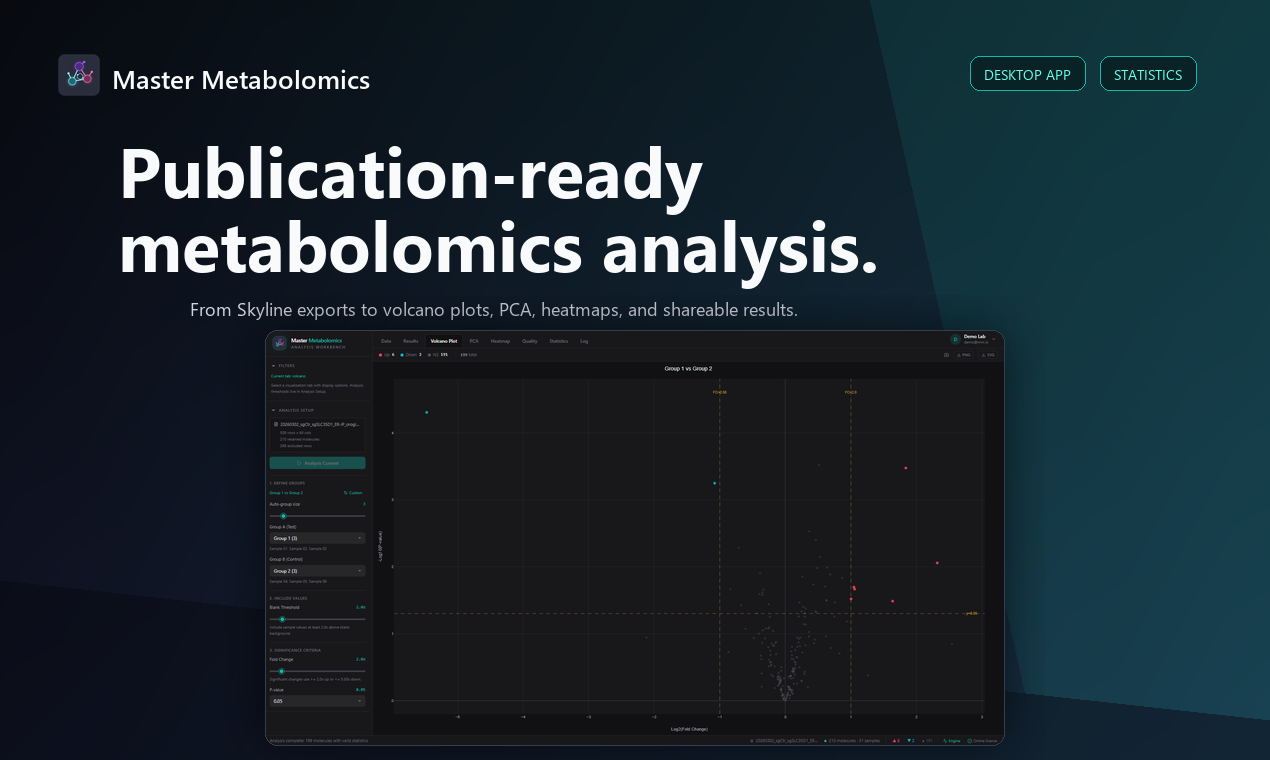Adjust the Blank Threshold slider
This screenshot has width=1270, height=760.
click(317, 619)
